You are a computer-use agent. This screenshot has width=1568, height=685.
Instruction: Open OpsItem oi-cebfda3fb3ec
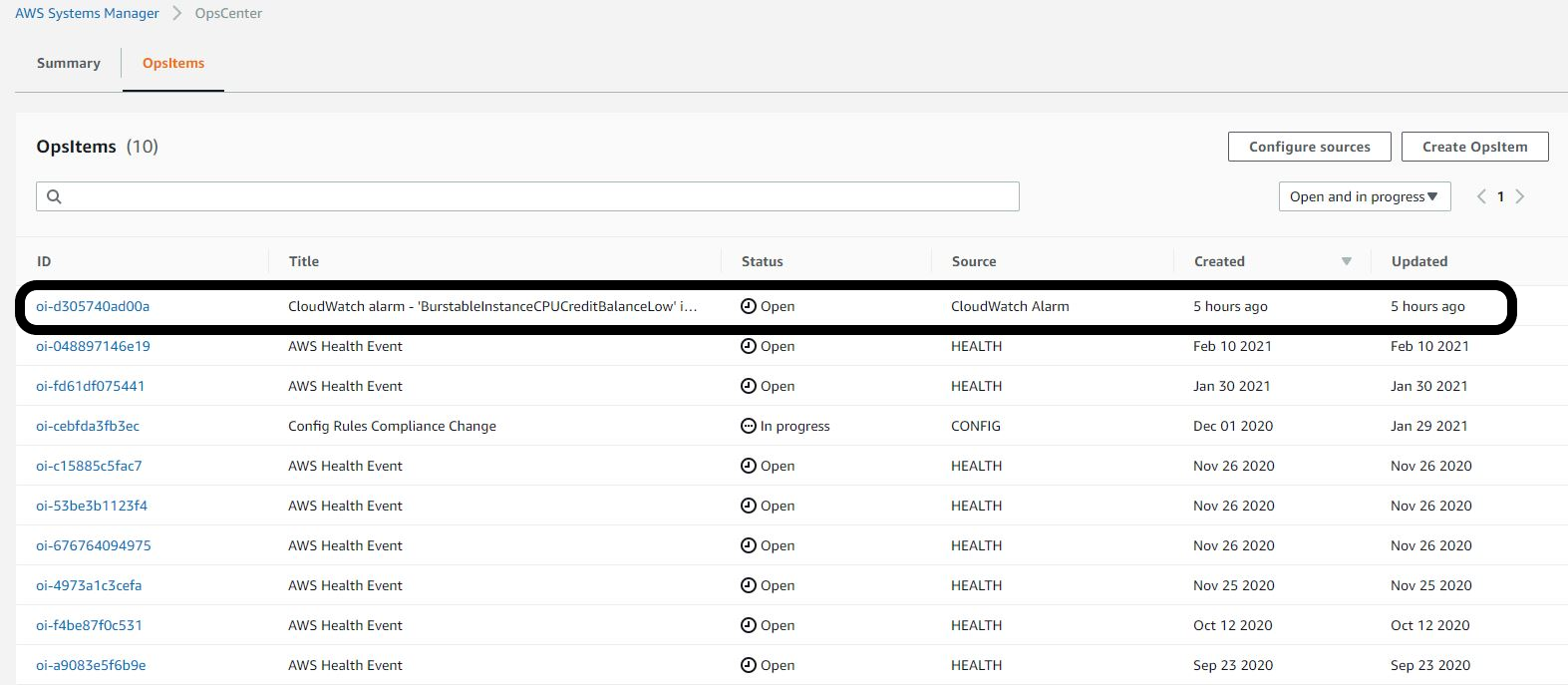pyautogui.click(x=88, y=426)
